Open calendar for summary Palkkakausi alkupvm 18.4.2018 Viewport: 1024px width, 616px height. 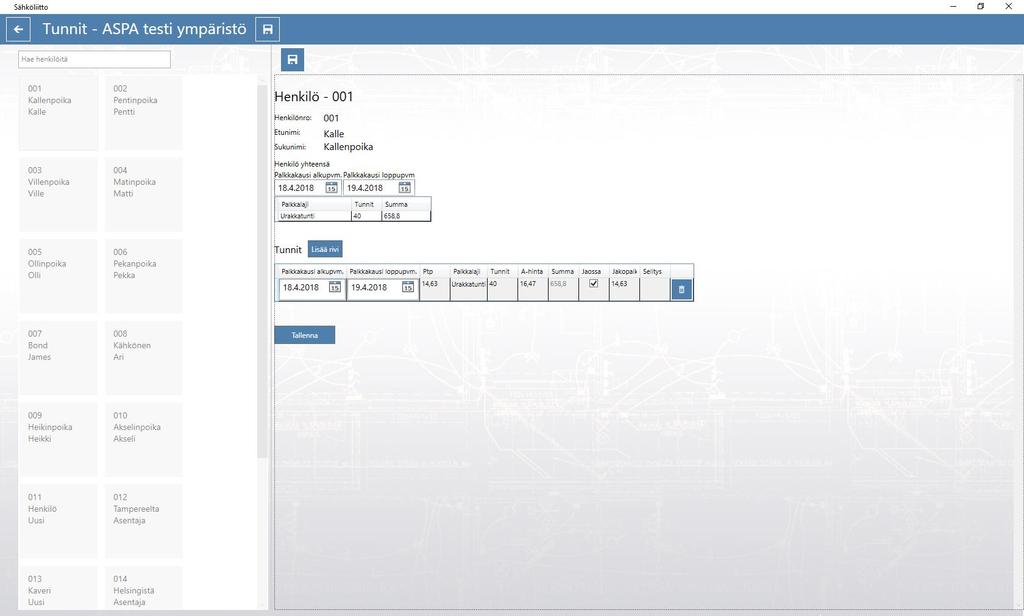(331, 188)
